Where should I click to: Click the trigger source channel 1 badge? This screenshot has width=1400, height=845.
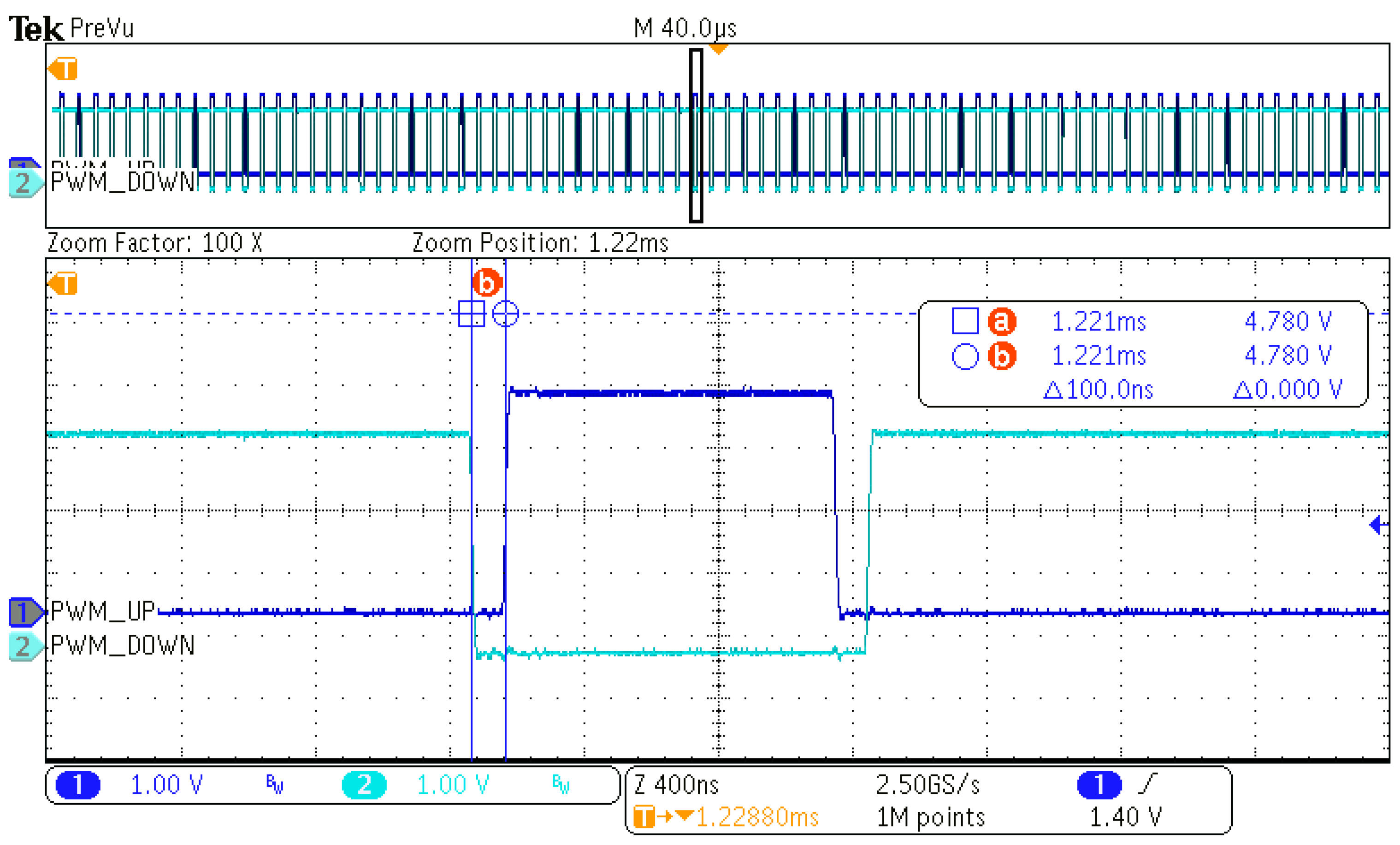1099,785
